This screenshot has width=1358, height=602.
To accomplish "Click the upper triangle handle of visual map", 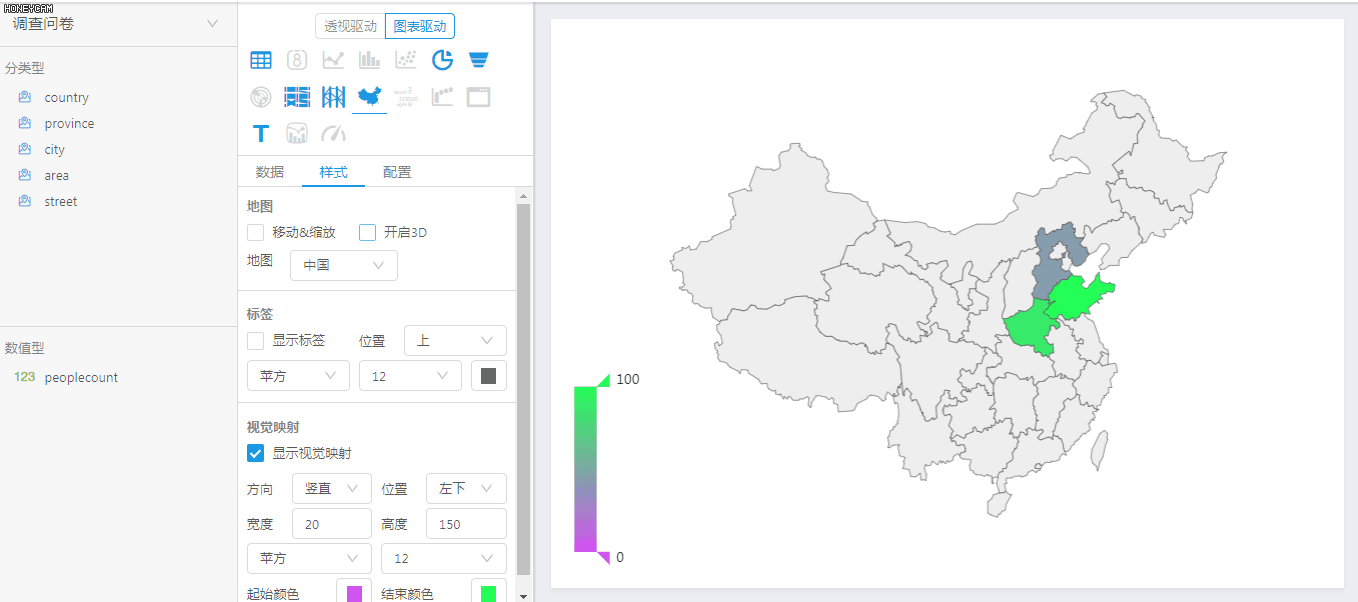I will point(604,380).
